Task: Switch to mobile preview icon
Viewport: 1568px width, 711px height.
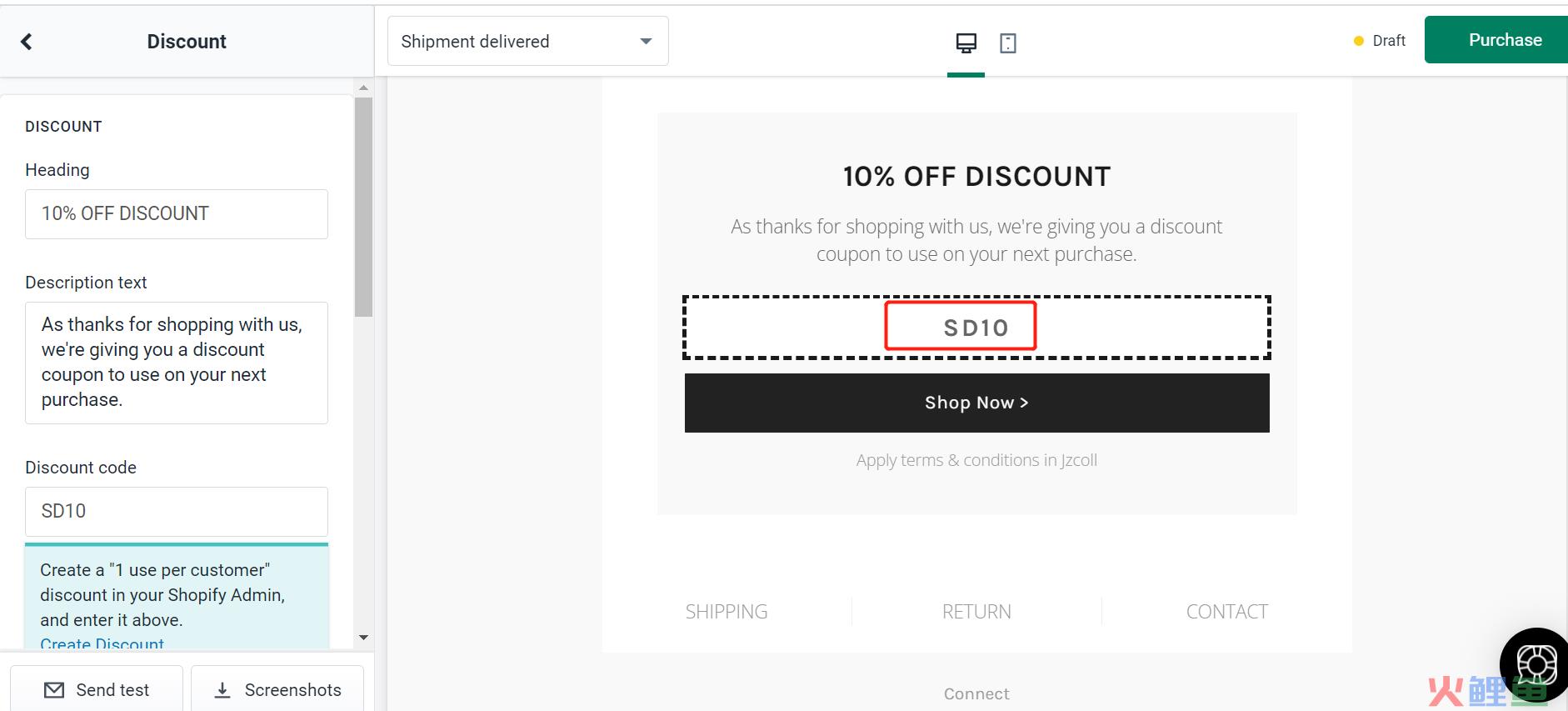Action: coord(1008,43)
